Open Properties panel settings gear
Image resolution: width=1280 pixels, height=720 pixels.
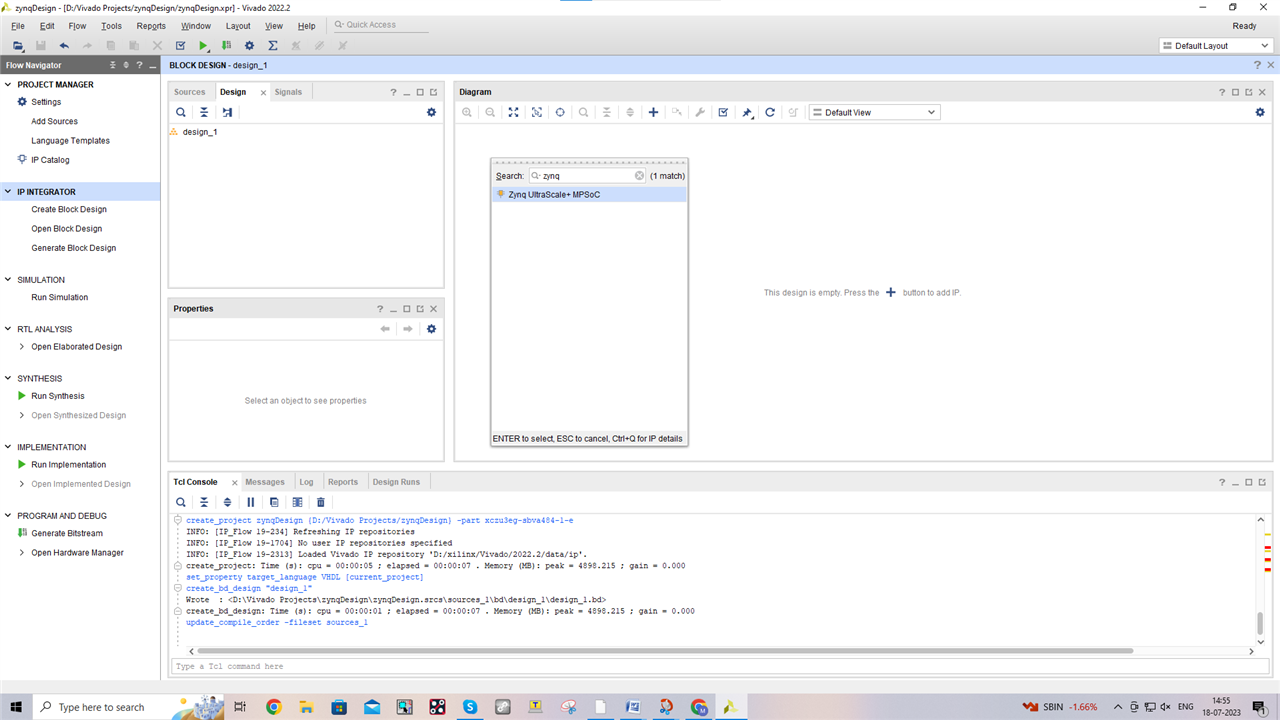click(x=432, y=329)
